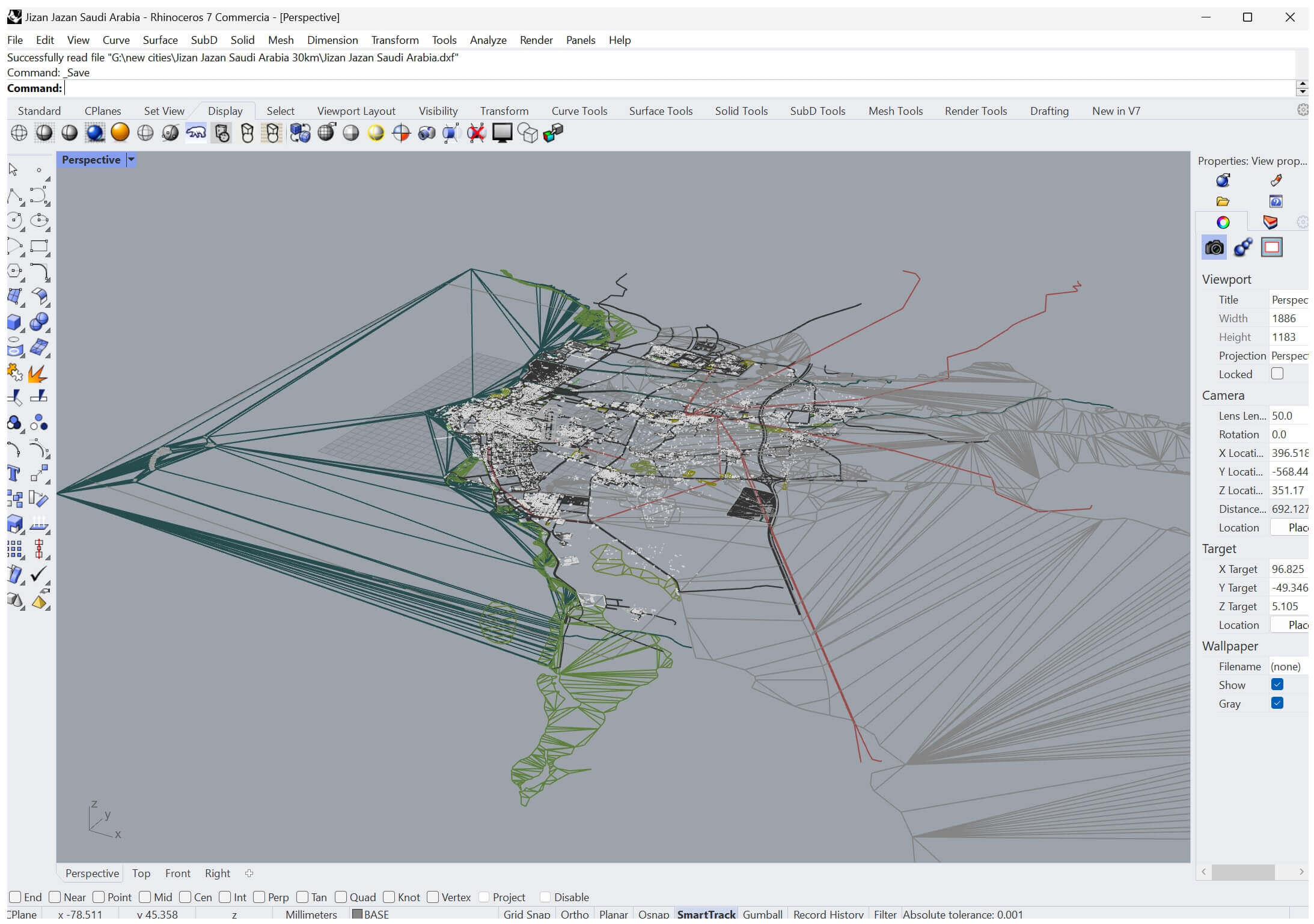Toggle Gumball in the status bar

point(762,914)
